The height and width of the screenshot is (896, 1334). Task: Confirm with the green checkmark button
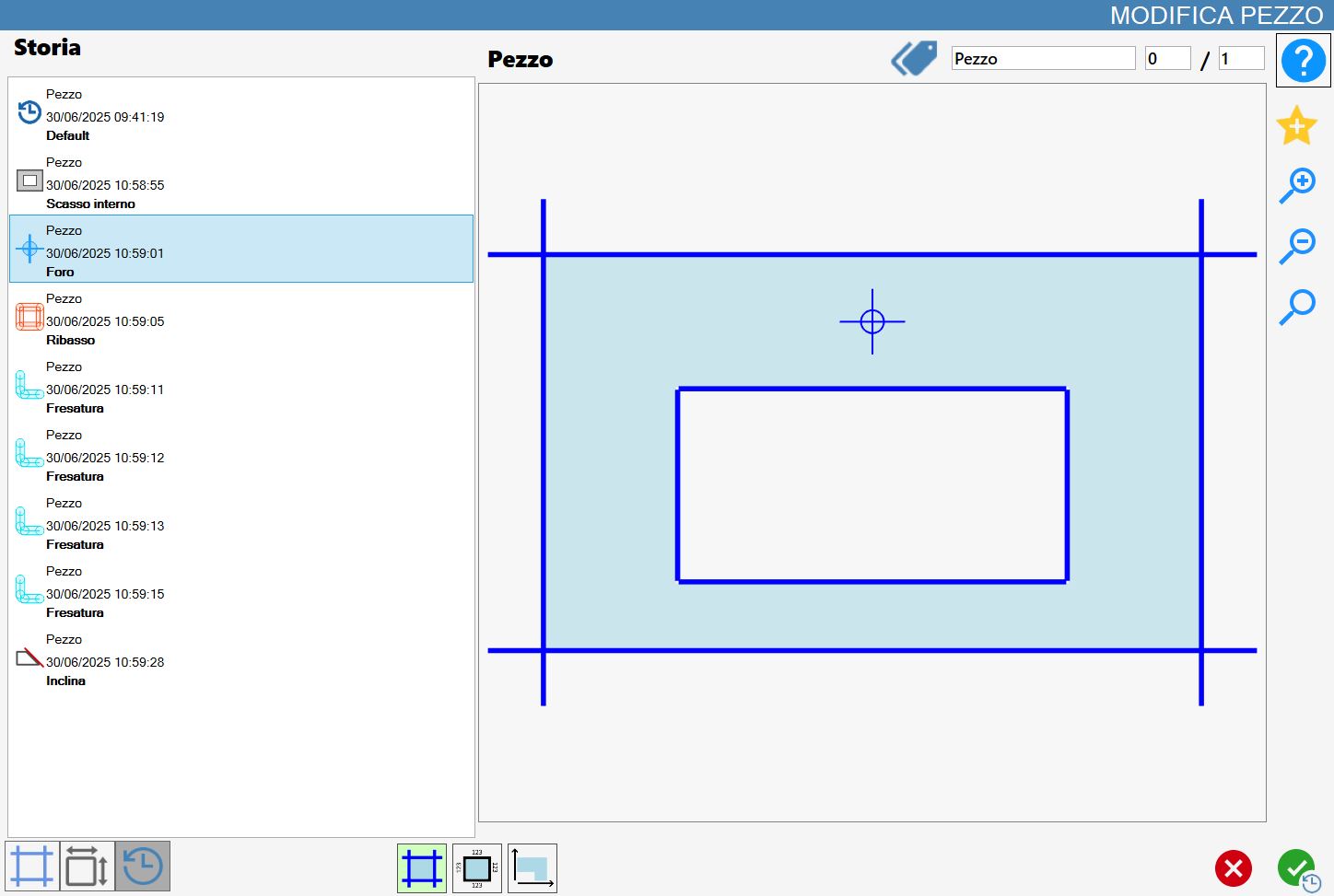coord(1297,868)
